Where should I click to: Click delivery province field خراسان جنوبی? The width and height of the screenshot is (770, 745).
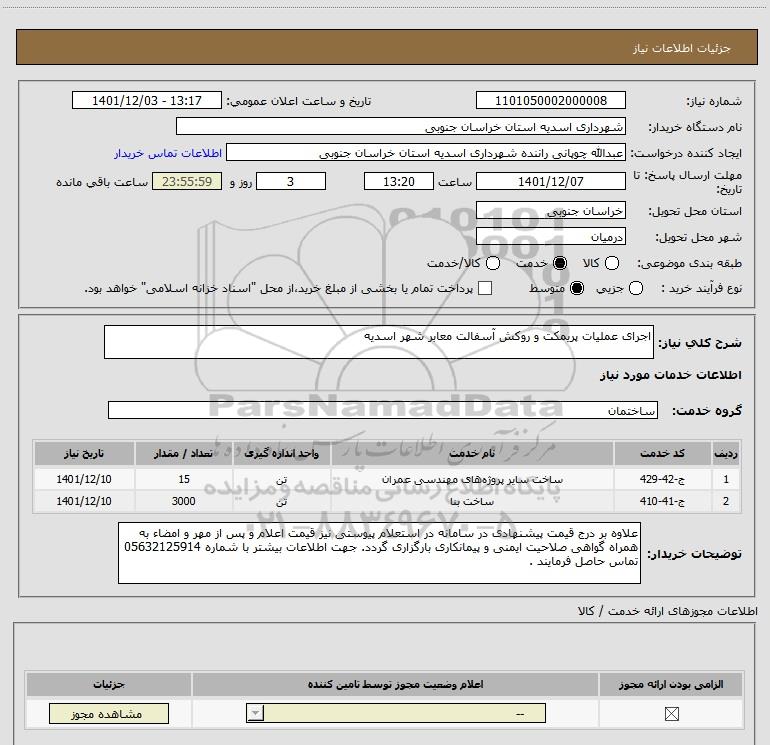(550, 211)
